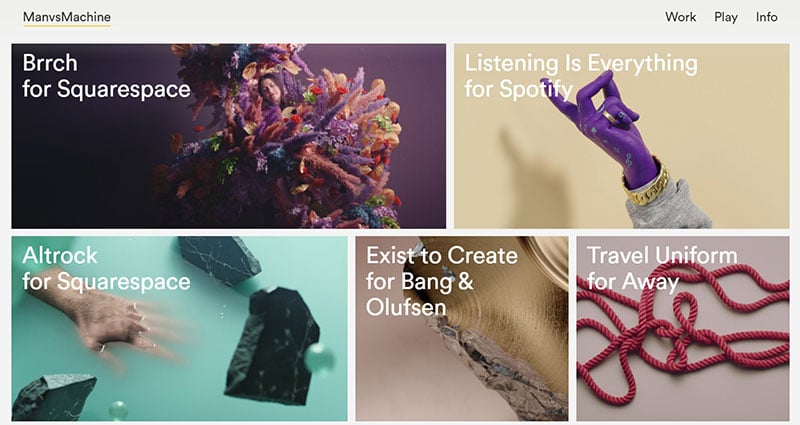
Task: Open the Brrch for Squarespace title
Action: point(106,76)
